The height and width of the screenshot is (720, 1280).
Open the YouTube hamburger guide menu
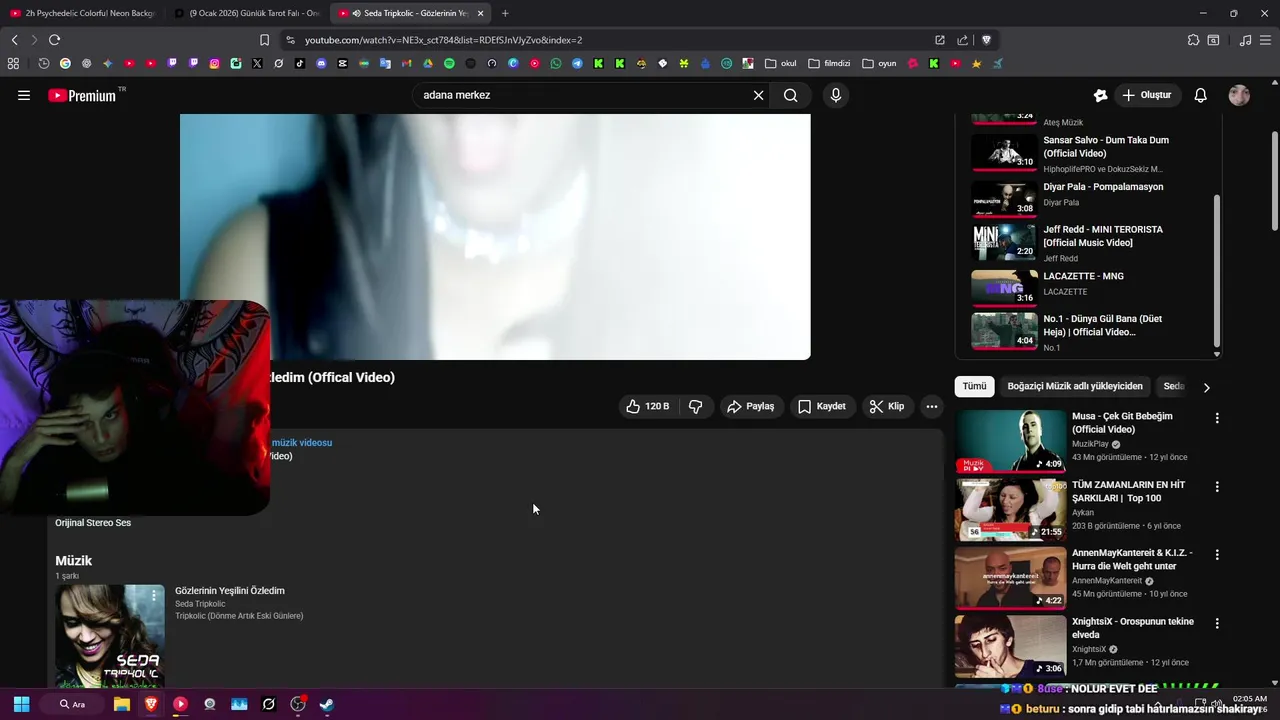(x=24, y=95)
